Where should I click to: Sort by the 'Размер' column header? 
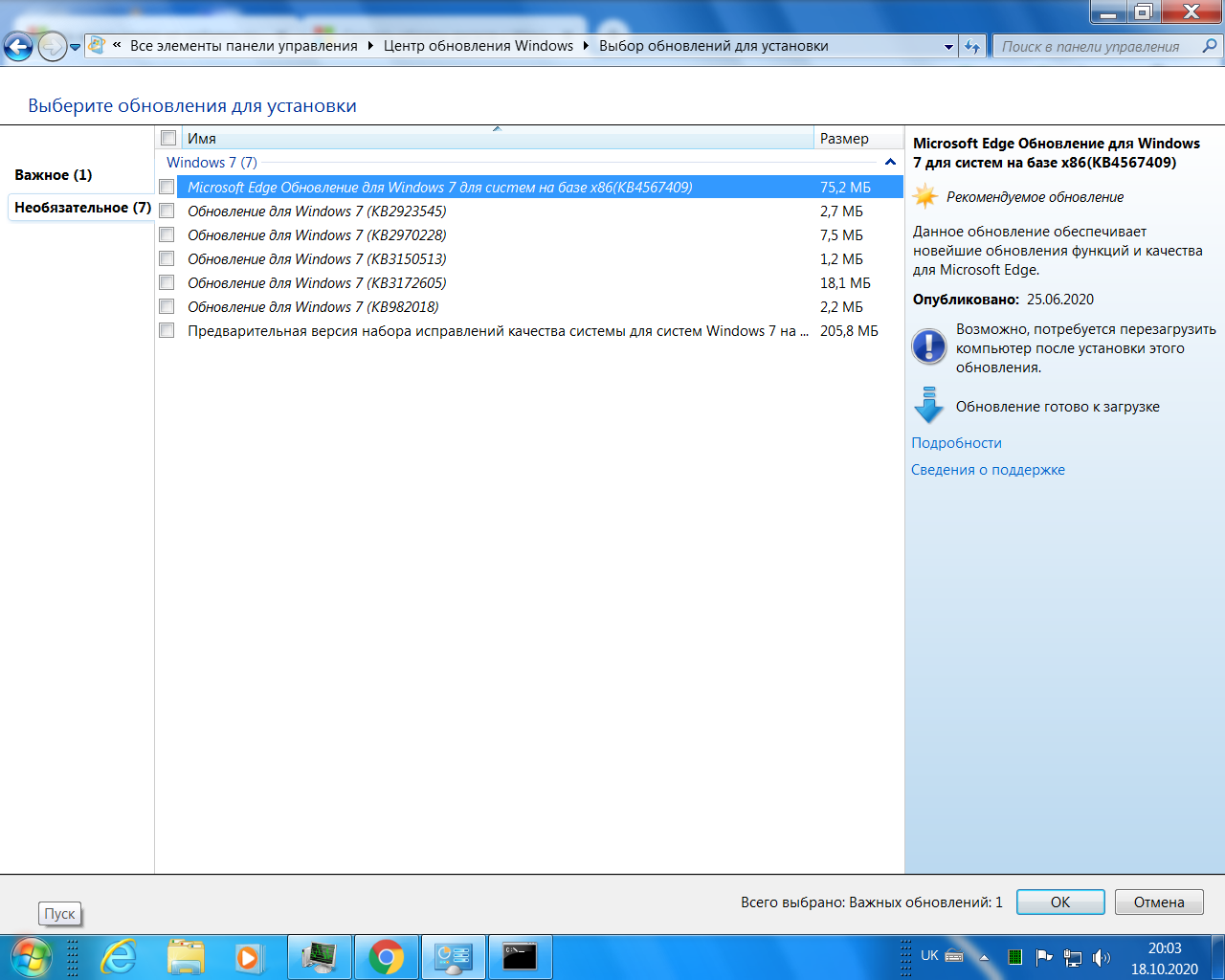(858, 138)
